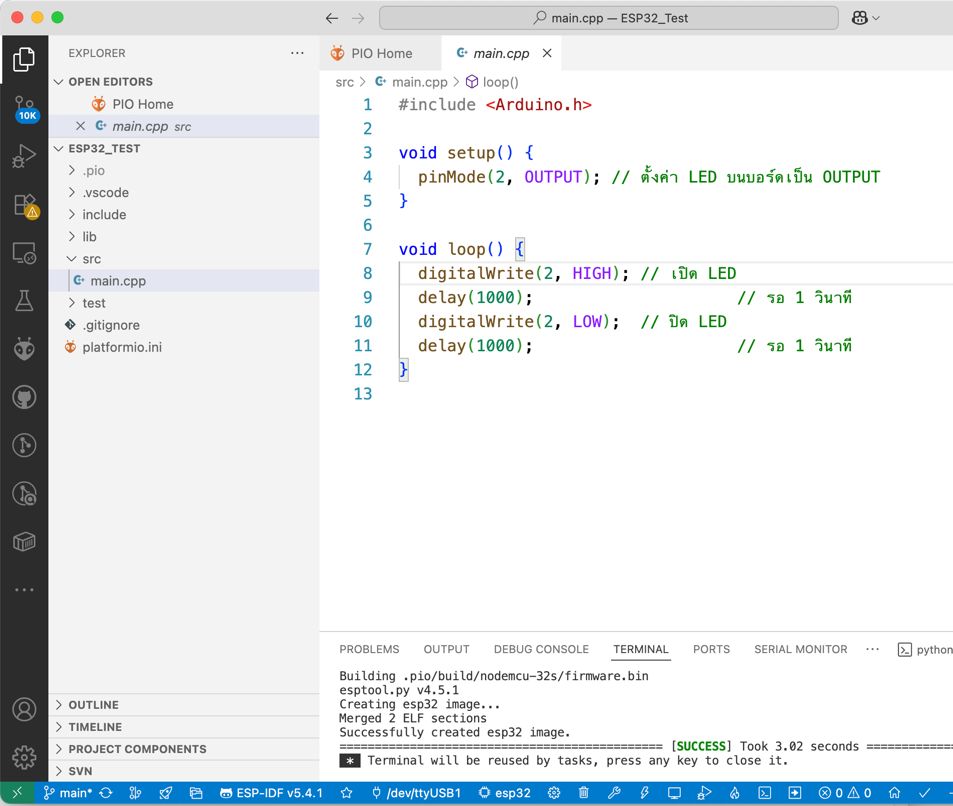Select serial port /dev/ttyUSB1 in status bar

coord(416,793)
